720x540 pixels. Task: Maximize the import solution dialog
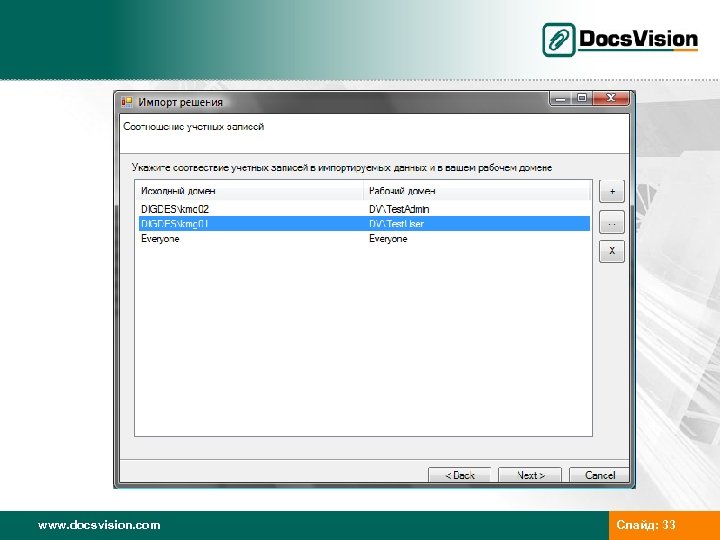point(582,98)
